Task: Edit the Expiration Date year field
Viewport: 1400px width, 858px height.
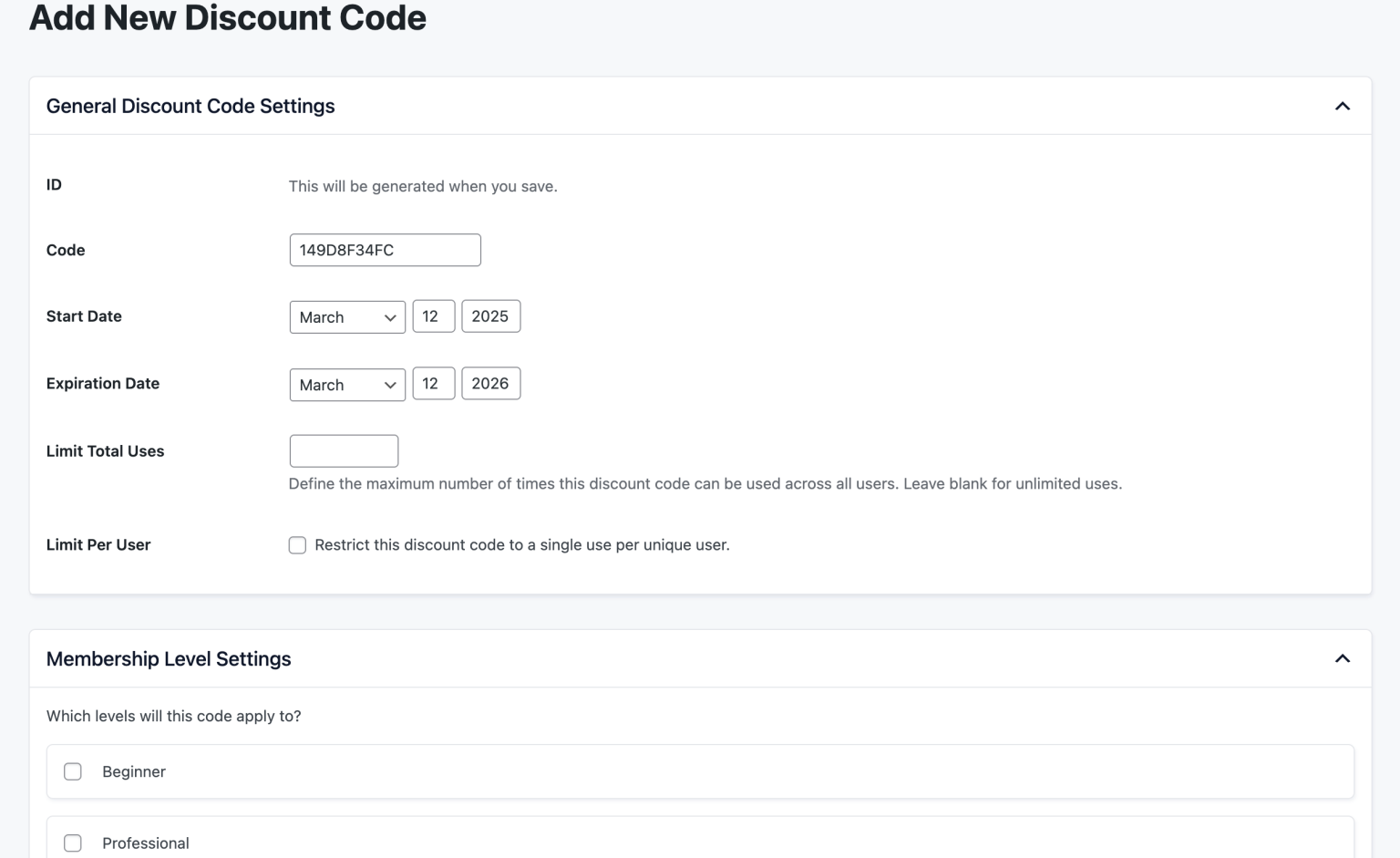Action: [490, 384]
